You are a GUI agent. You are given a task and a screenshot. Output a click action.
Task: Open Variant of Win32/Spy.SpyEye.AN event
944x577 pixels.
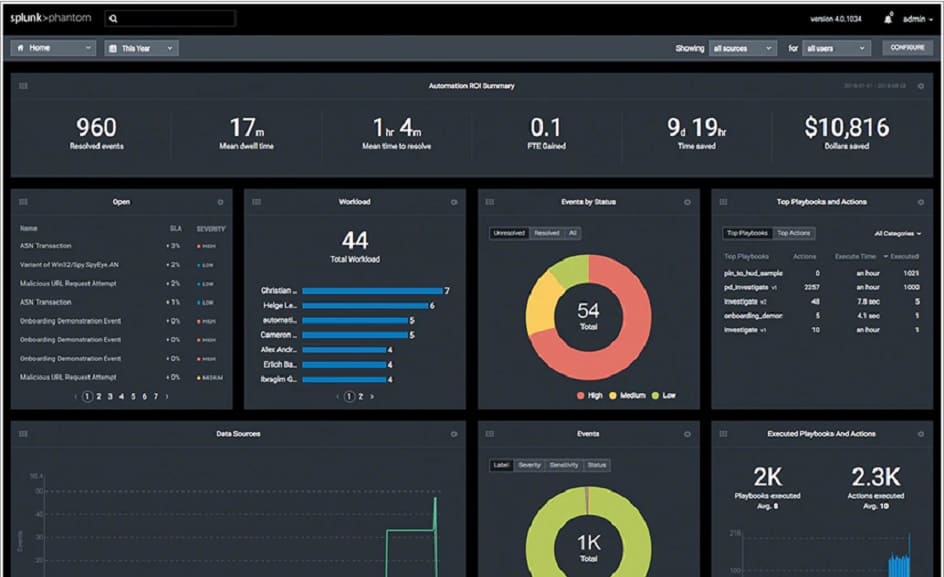(x=69, y=264)
